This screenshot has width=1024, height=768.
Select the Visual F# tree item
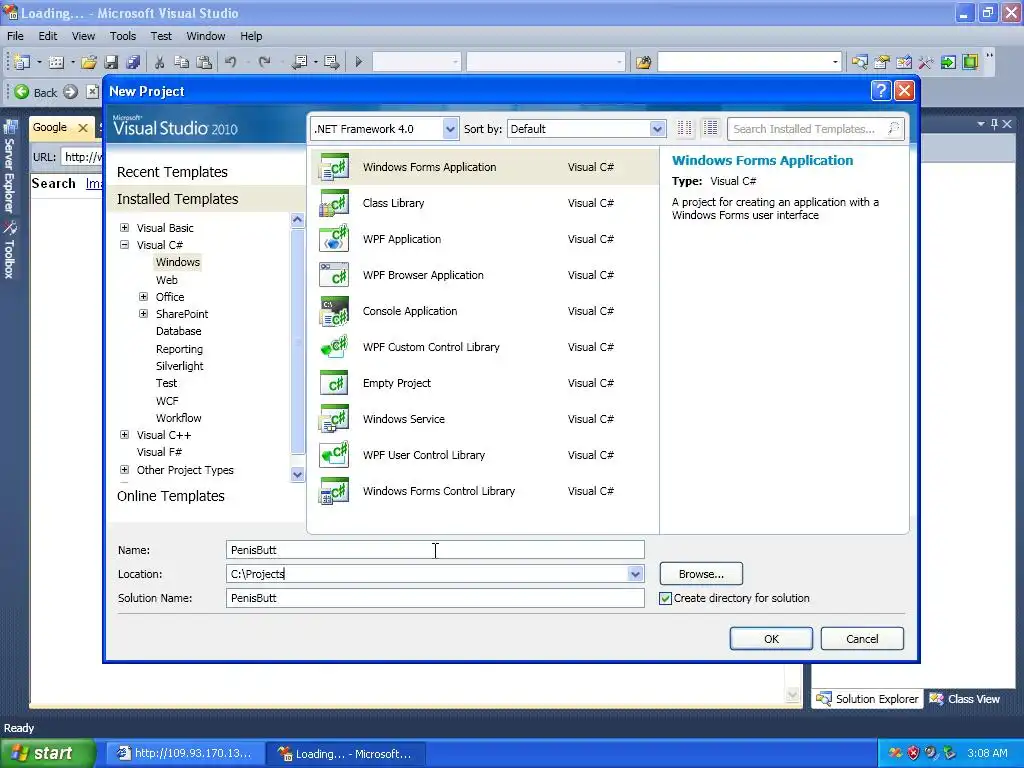[x=159, y=452]
